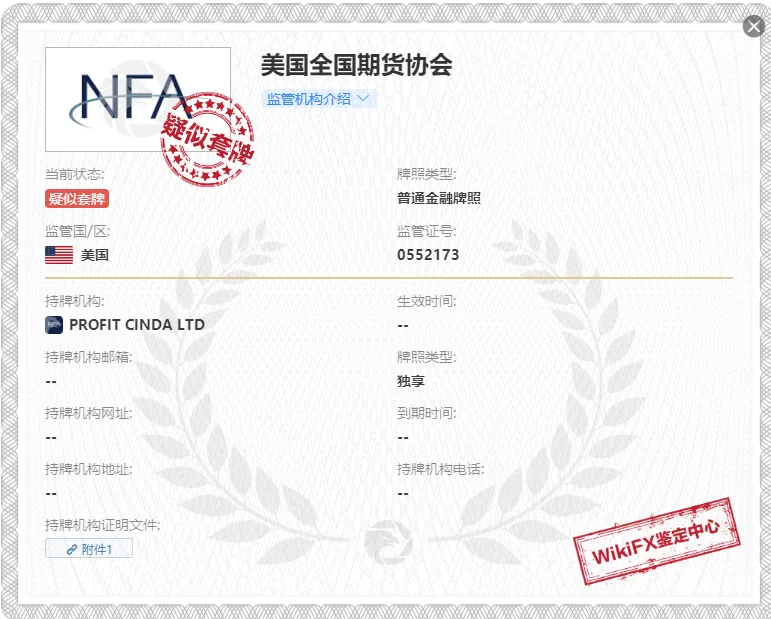This screenshot has height=619, width=771.
Task: Click the 持牌机构电话 label
Action: tap(441, 469)
